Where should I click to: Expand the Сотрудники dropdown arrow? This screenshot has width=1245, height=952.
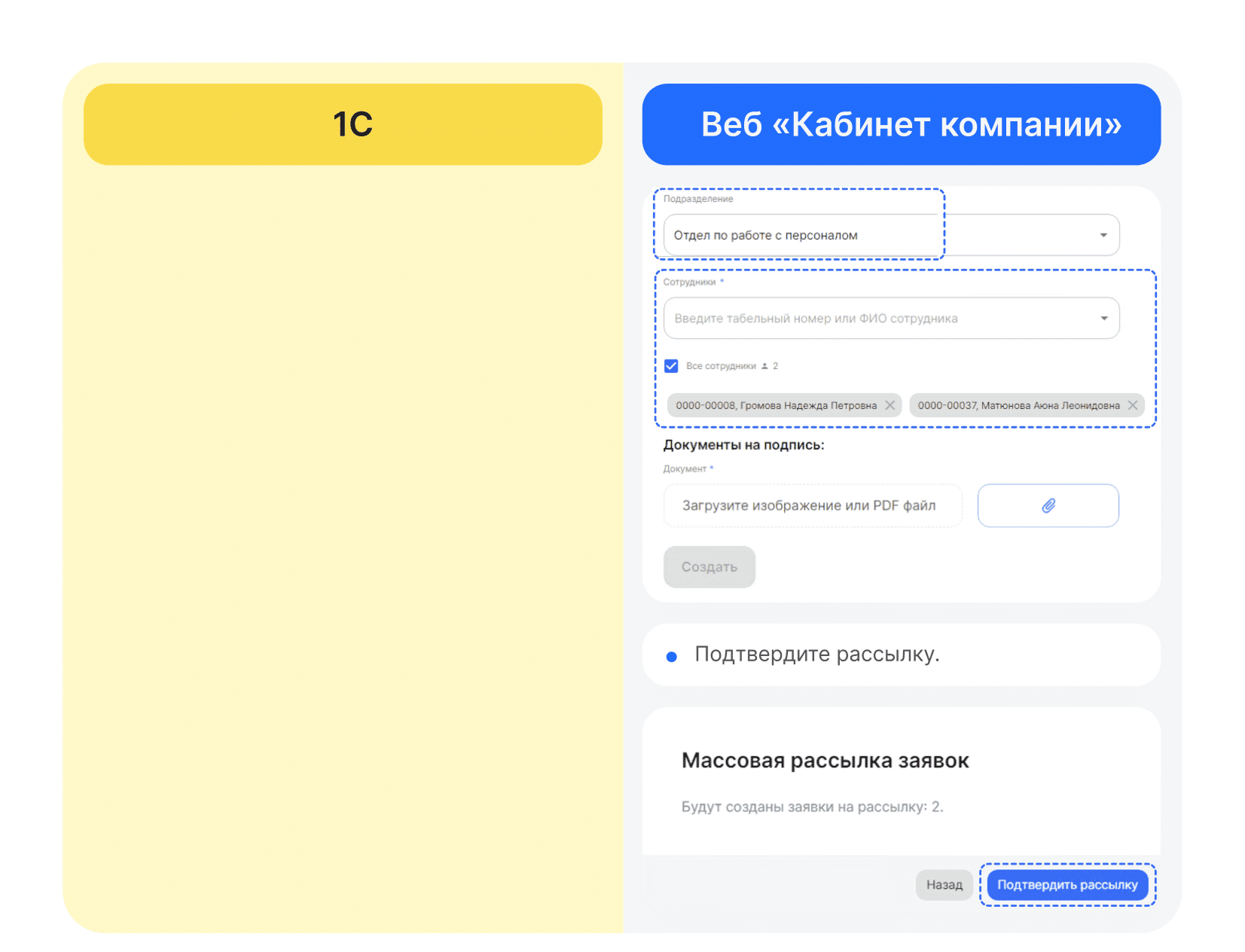[1103, 318]
